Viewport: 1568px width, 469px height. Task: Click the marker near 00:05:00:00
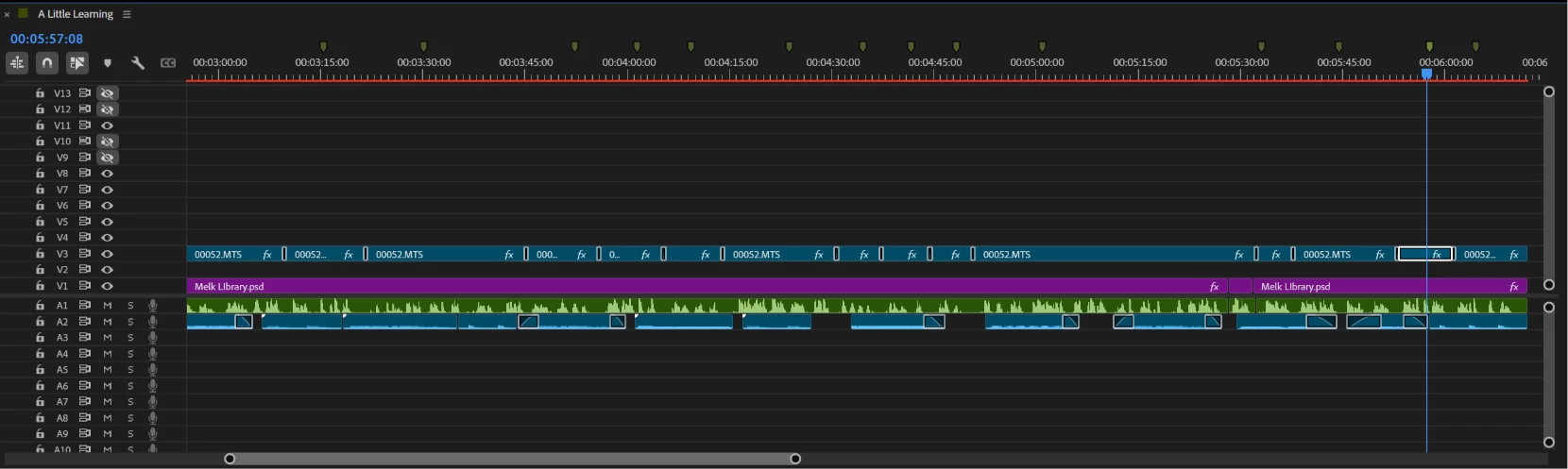pos(1042,46)
